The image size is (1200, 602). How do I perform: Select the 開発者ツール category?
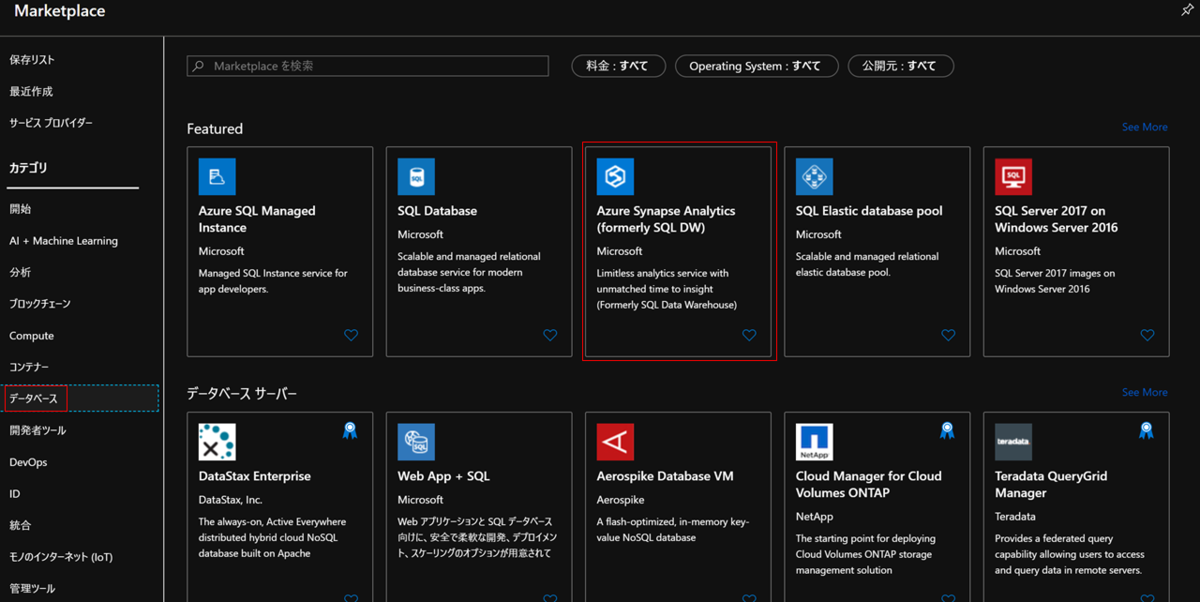click(x=38, y=430)
